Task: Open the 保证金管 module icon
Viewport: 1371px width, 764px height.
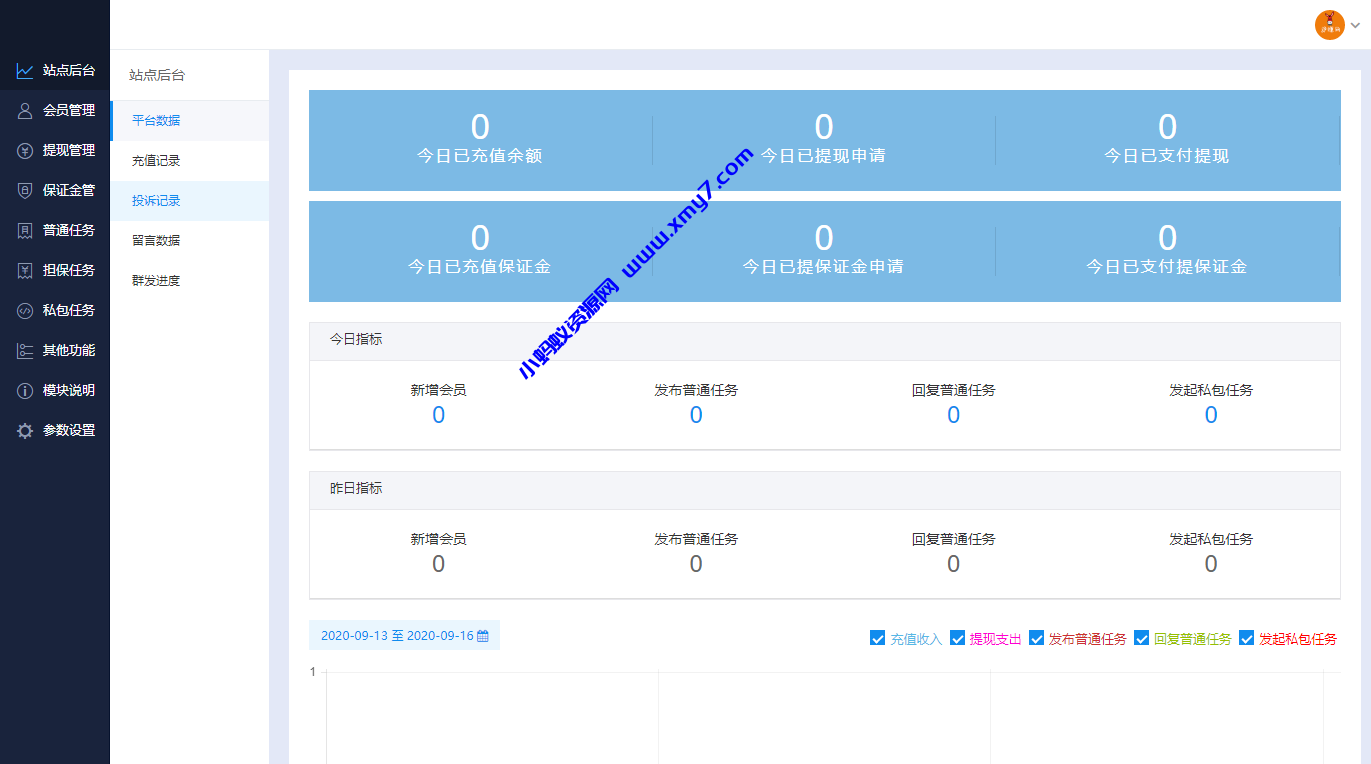Action: coord(25,190)
